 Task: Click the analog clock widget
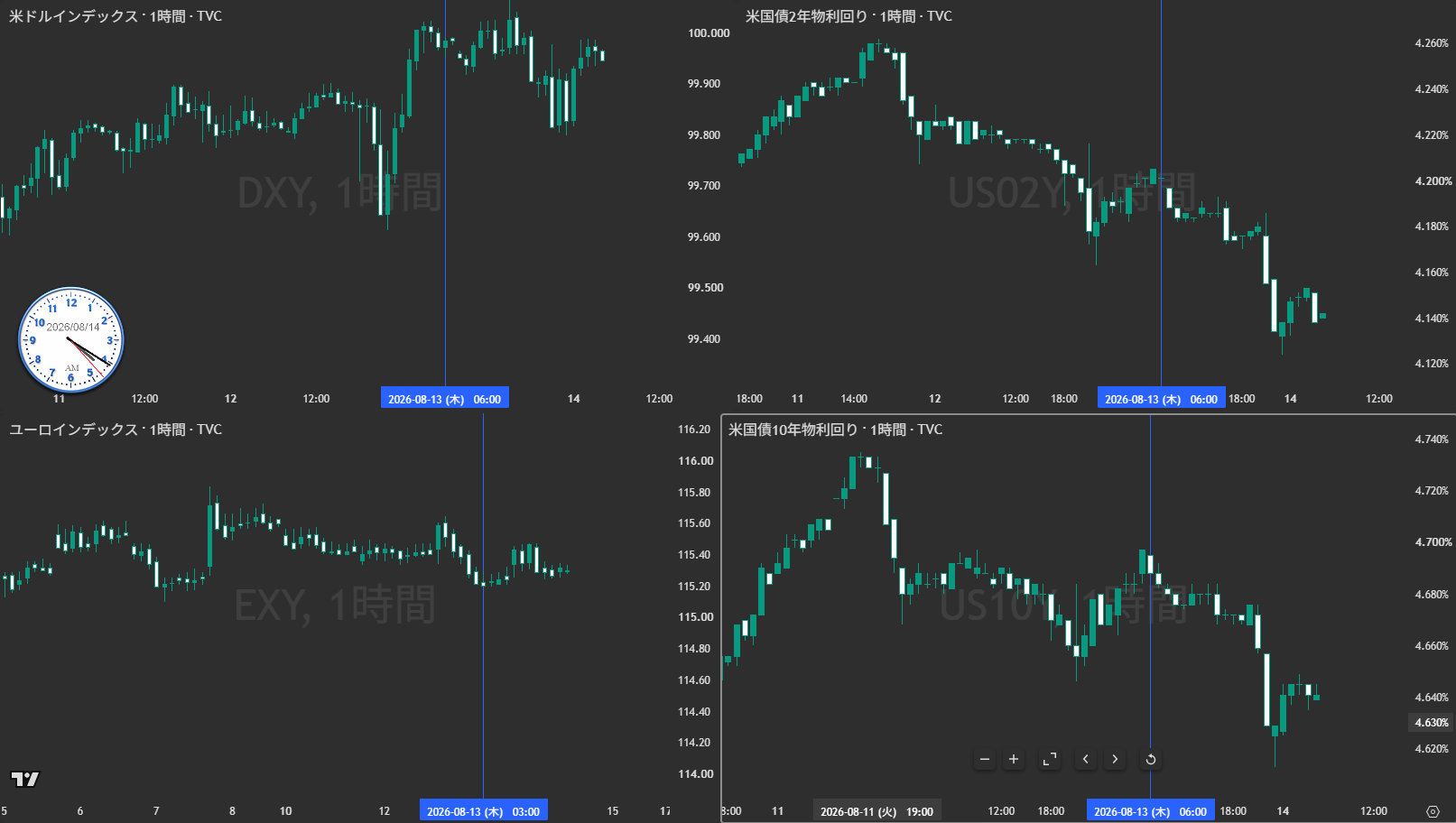[x=71, y=340]
